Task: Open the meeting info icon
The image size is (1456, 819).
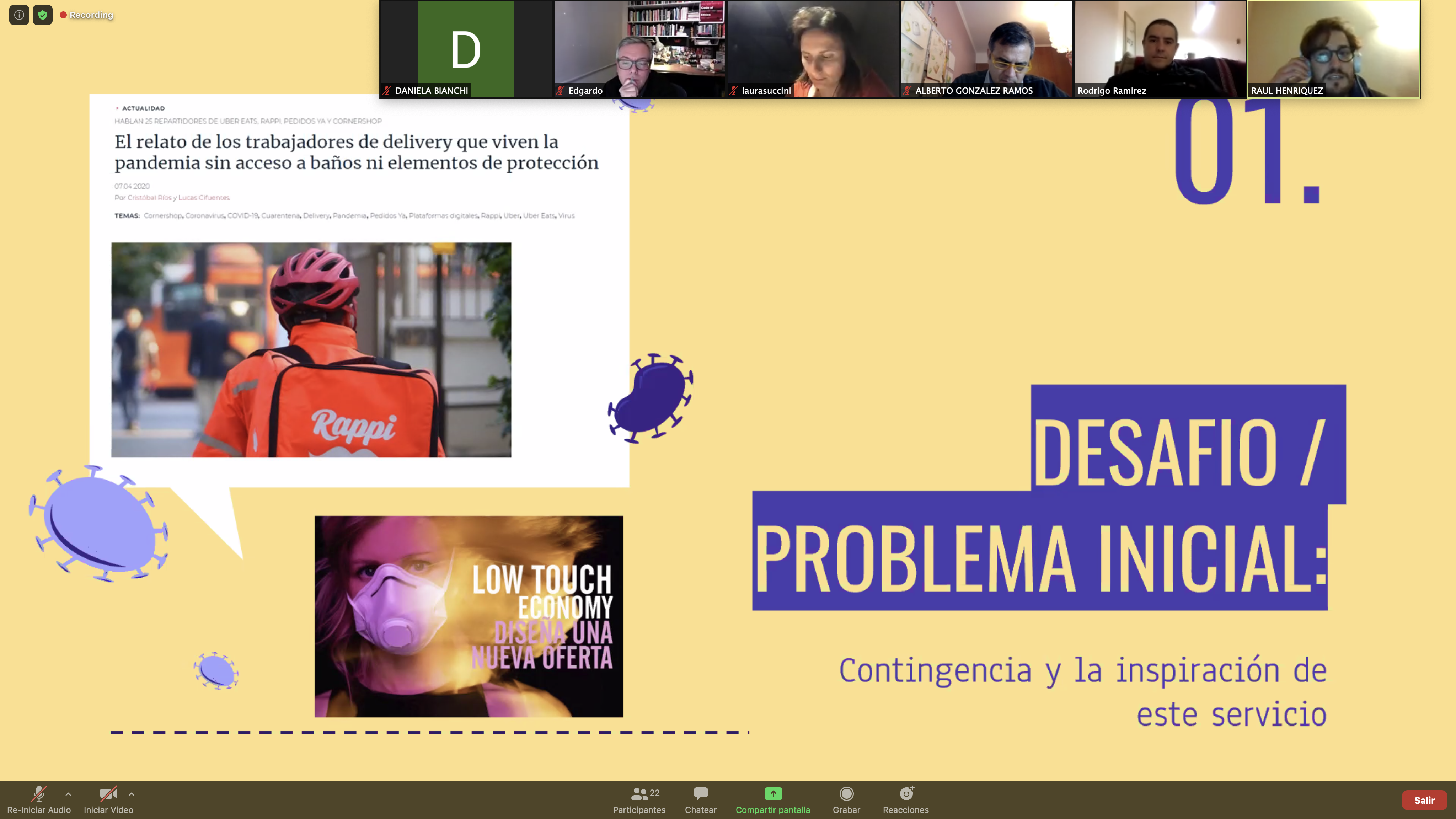Action: [x=18, y=15]
